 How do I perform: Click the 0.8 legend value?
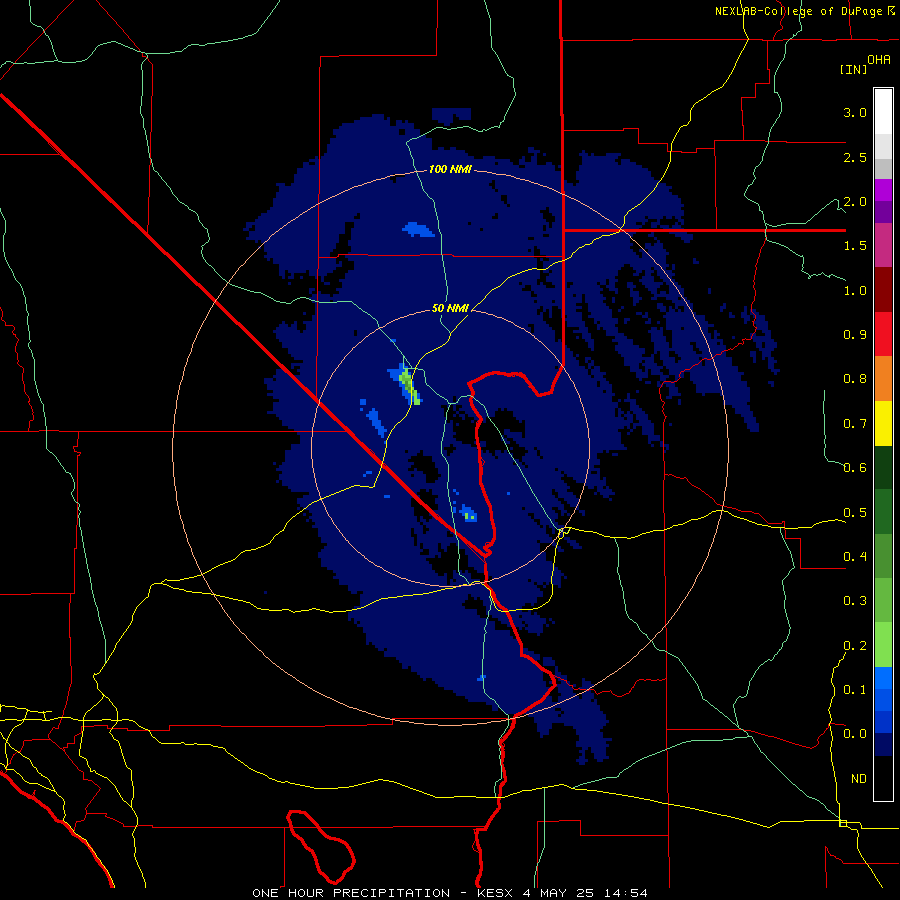(x=855, y=379)
